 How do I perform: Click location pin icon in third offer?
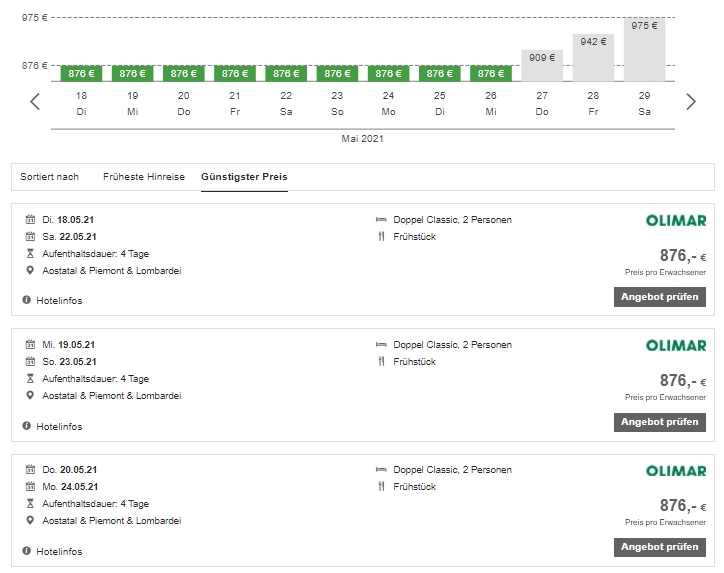(30, 520)
